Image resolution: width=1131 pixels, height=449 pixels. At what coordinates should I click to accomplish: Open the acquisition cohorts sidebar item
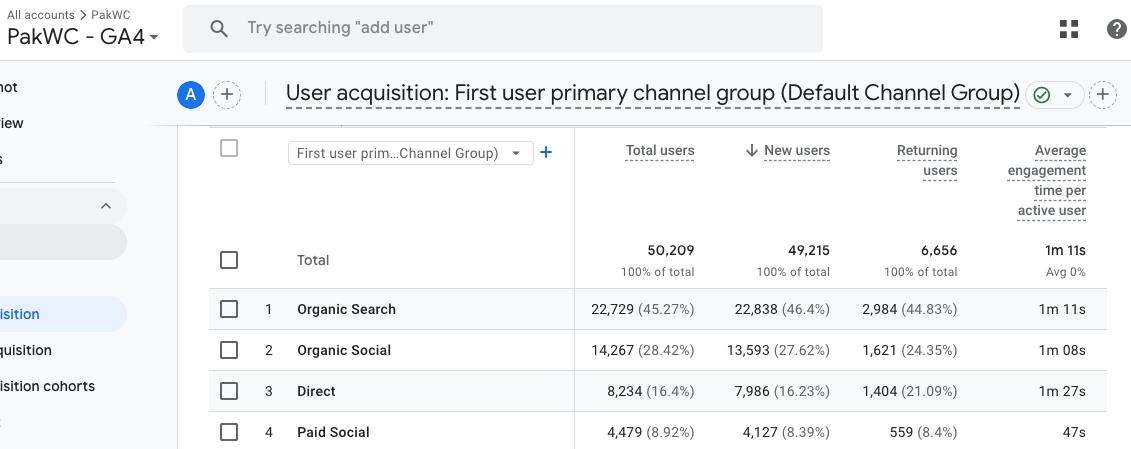[x=47, y=386]
